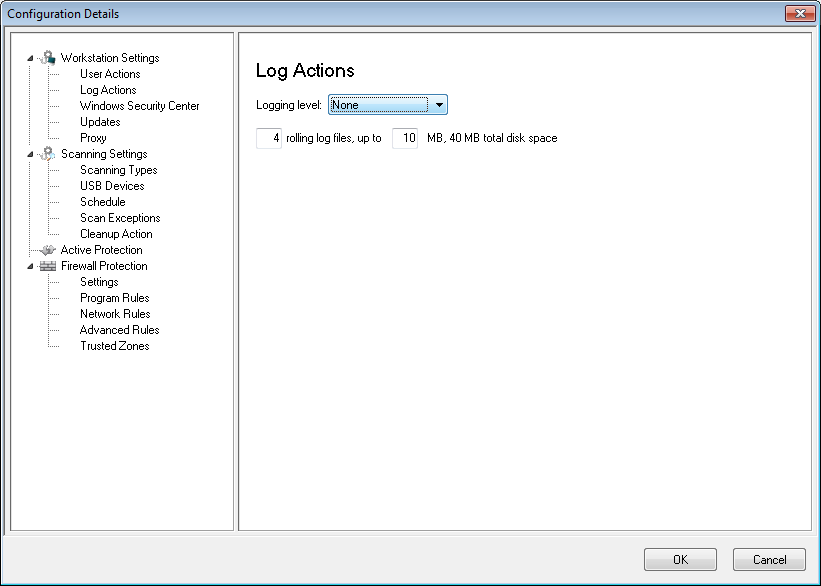Select Log Actions in the tree
The image size is (821, 586).
(108, 90)
